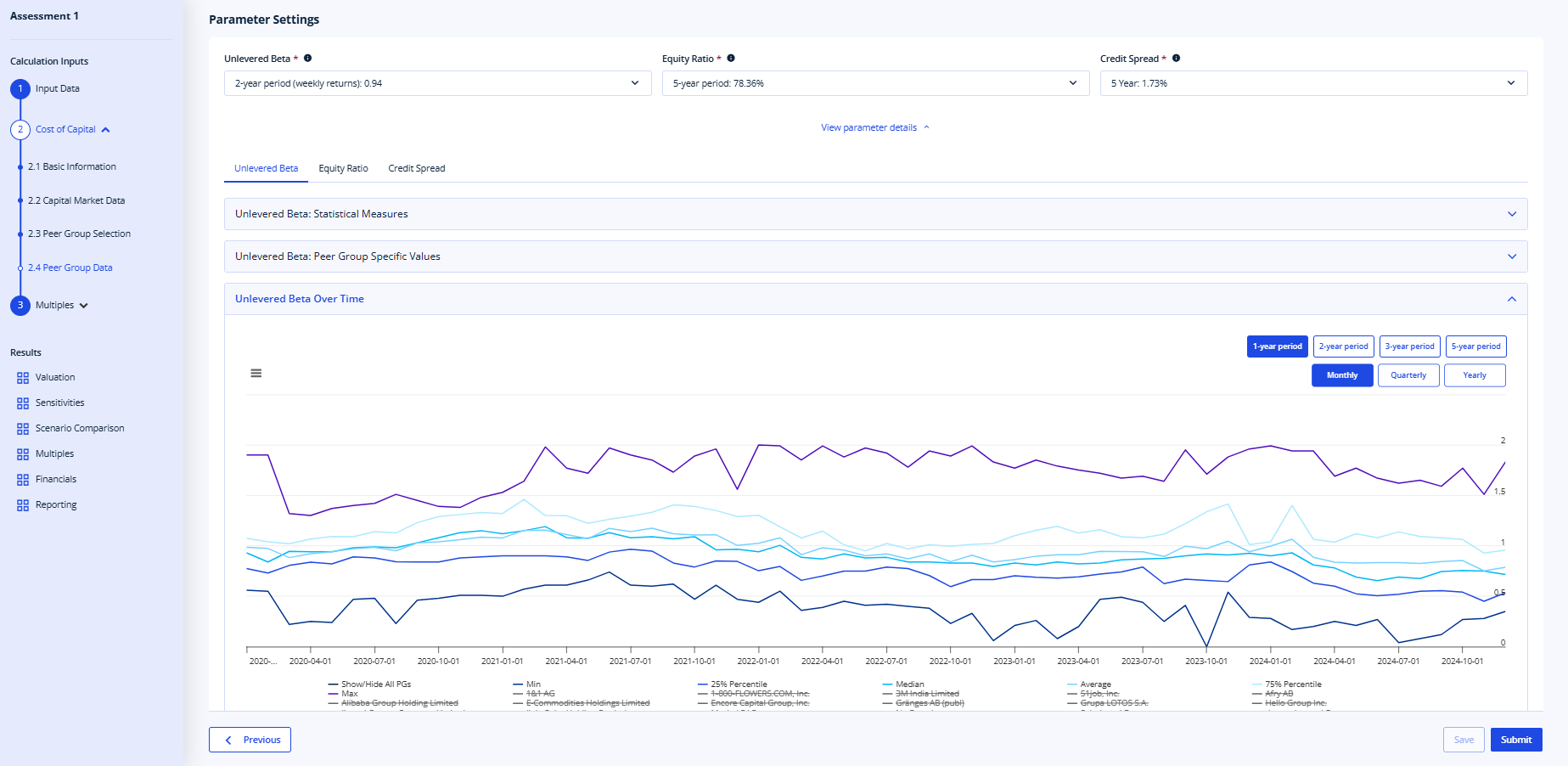Select step 2 circle Cost of Capital

20,130
